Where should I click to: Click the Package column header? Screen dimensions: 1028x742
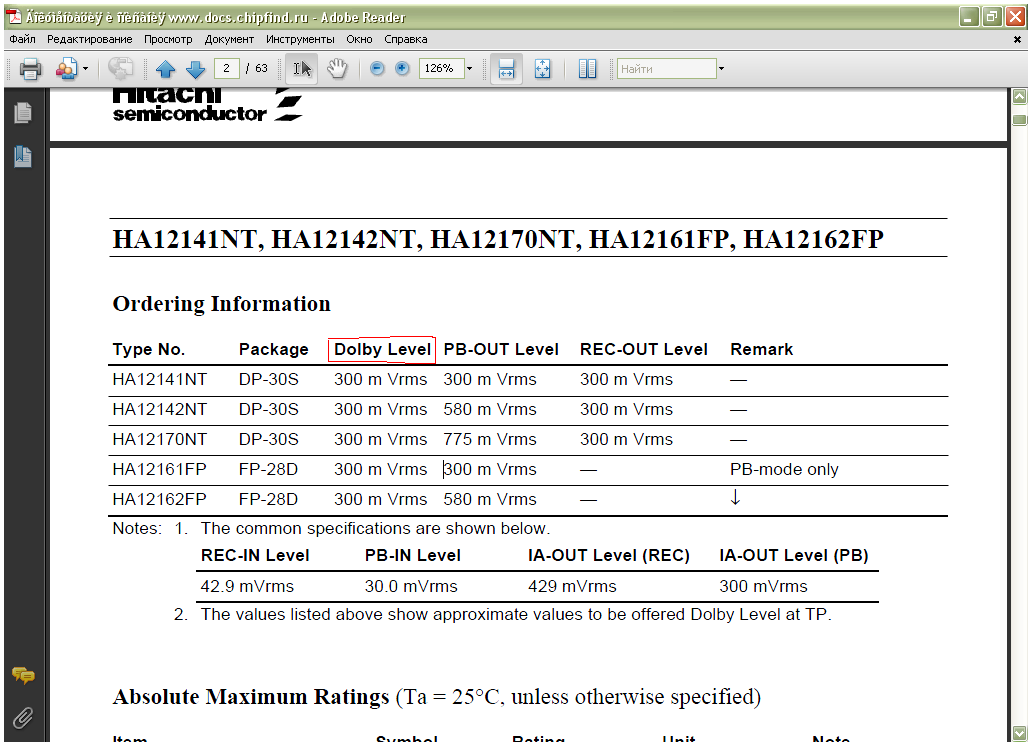pyautogui.click(x=273, y=350)
